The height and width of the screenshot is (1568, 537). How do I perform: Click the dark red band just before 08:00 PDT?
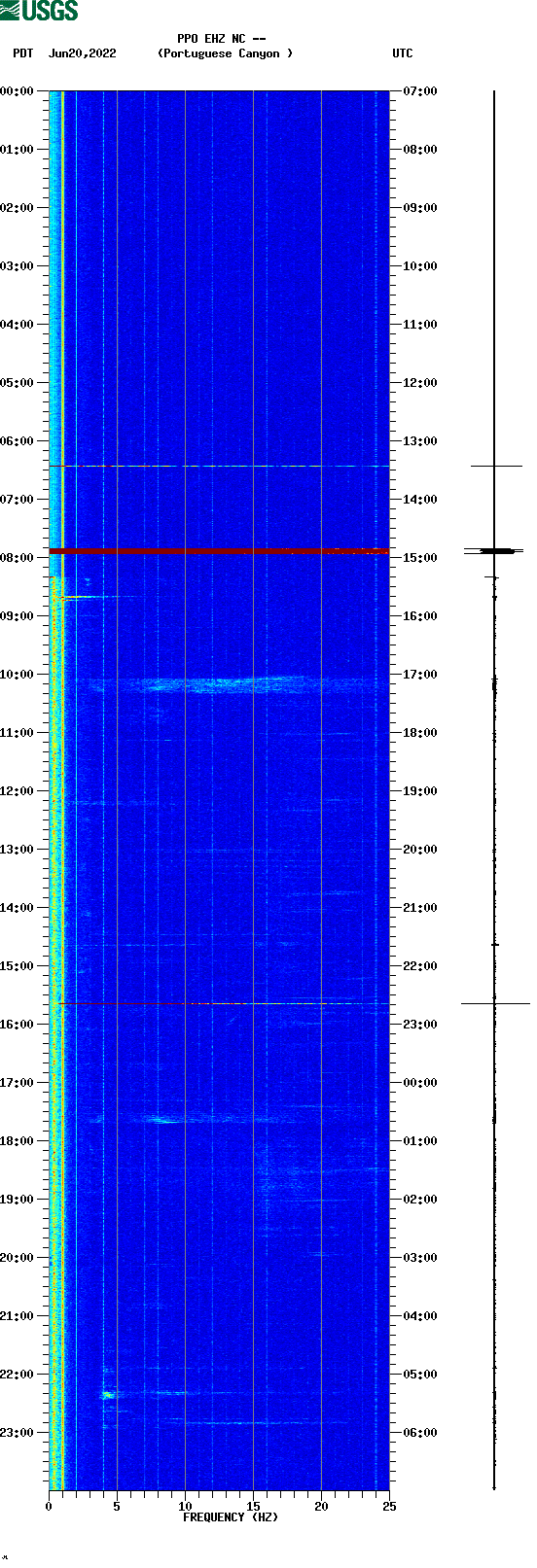point(219,551)
